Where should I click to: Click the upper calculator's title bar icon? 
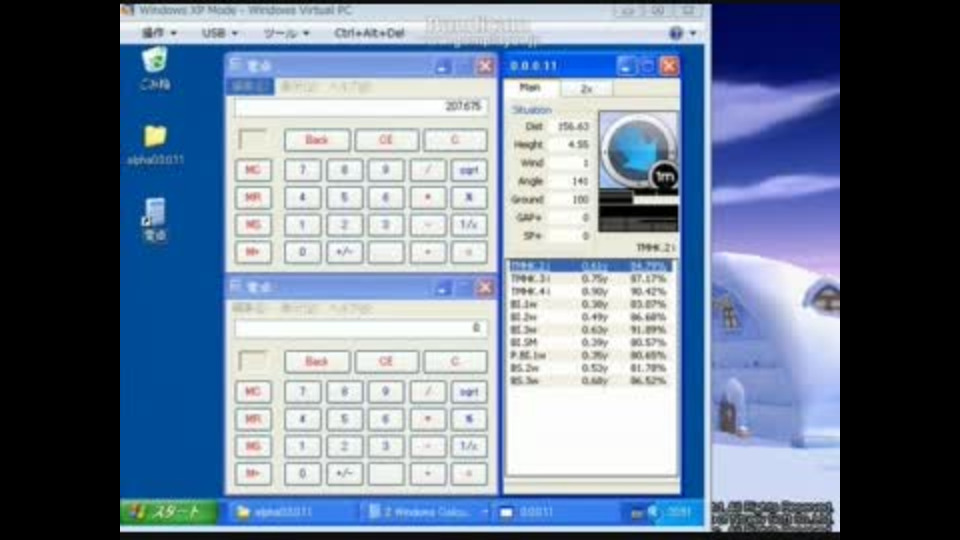tap(236, 65)
